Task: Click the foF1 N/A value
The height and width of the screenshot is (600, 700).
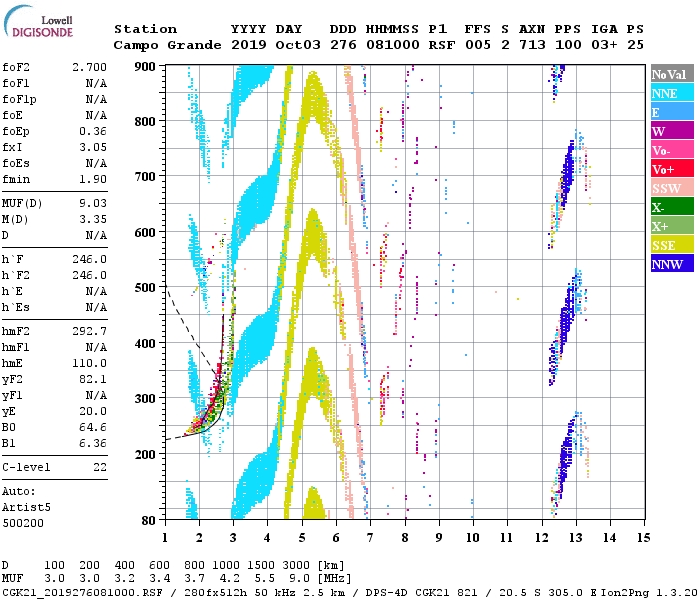Action: [96, 83]
